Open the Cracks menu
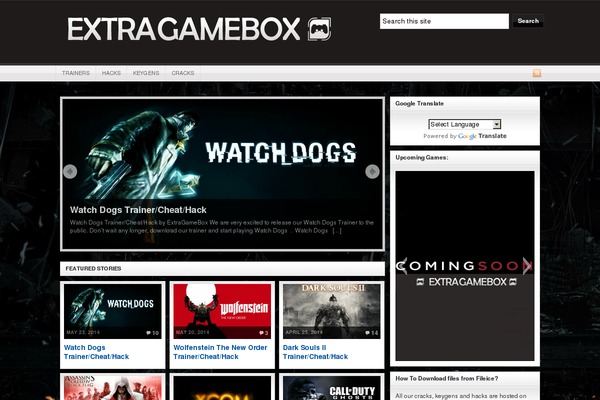 click(183, 73)
